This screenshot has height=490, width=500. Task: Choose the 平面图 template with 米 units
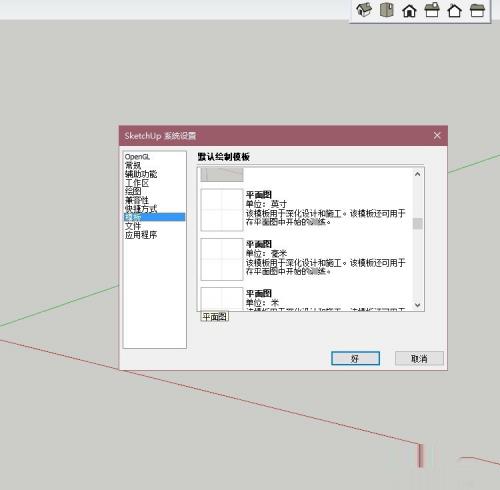coord(305,299)
